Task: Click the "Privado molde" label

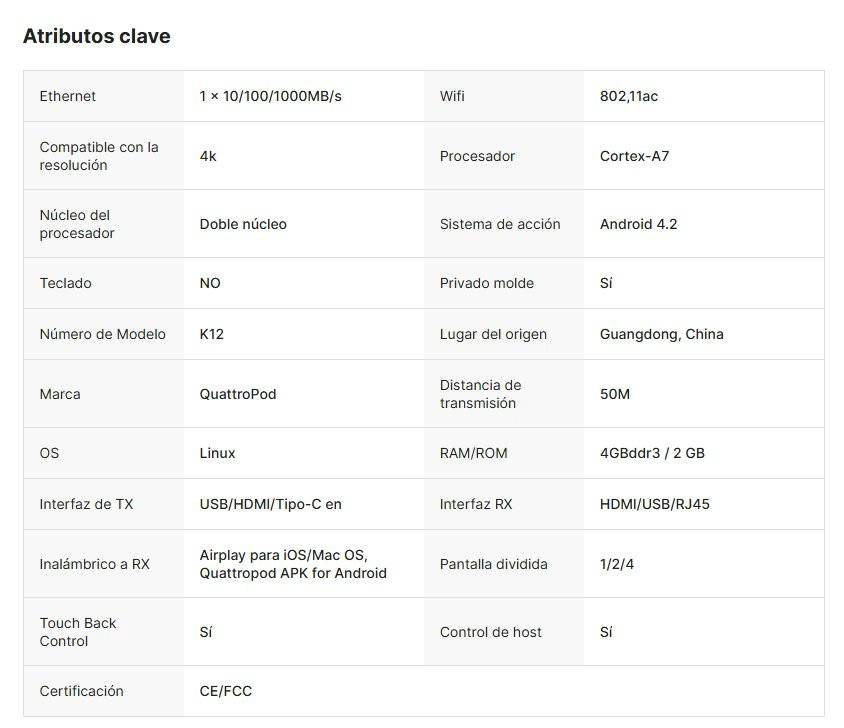Action: [486, 283]
